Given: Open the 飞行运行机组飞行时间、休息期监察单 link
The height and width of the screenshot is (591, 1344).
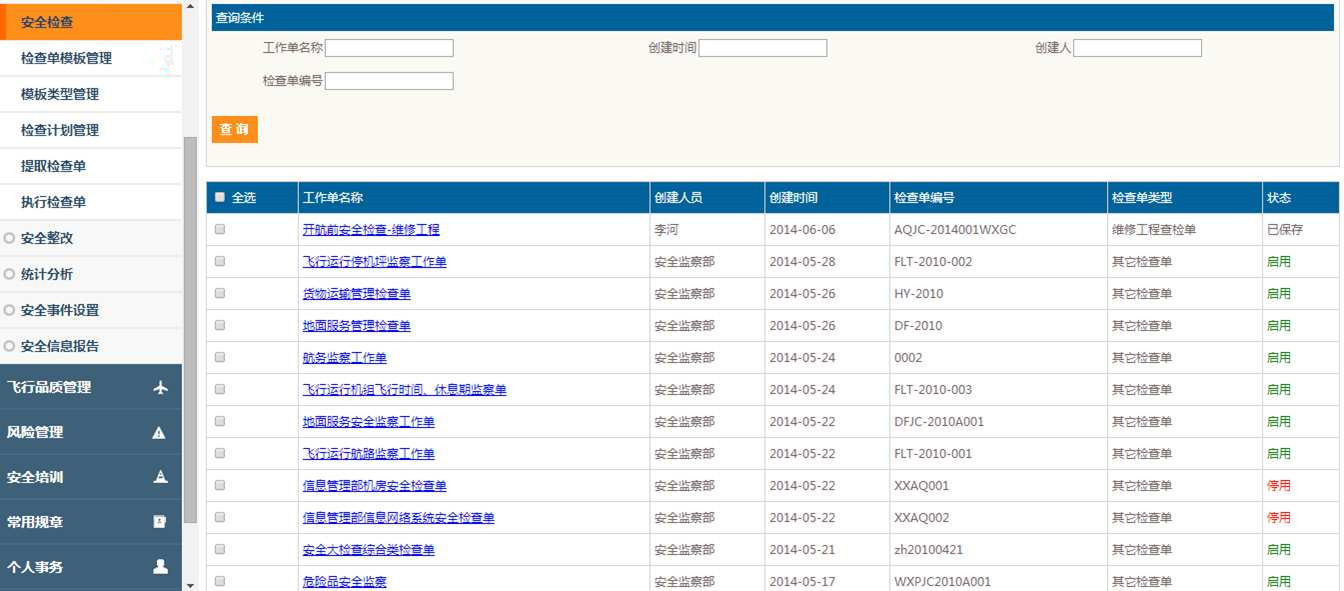Looking at the screenshot, I should (x=405, y=390).
